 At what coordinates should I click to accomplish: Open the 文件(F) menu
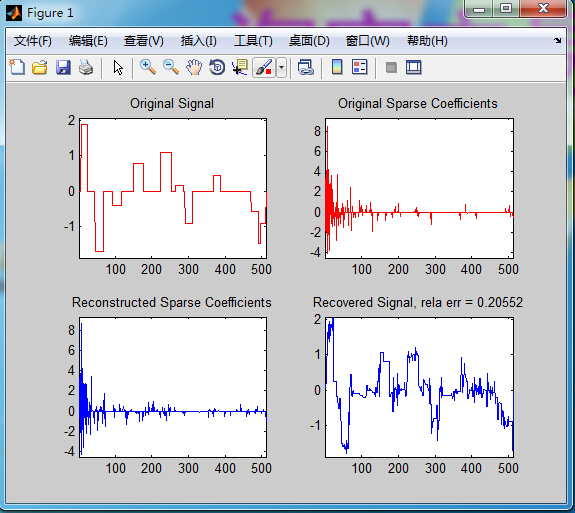tap(33, 41)
